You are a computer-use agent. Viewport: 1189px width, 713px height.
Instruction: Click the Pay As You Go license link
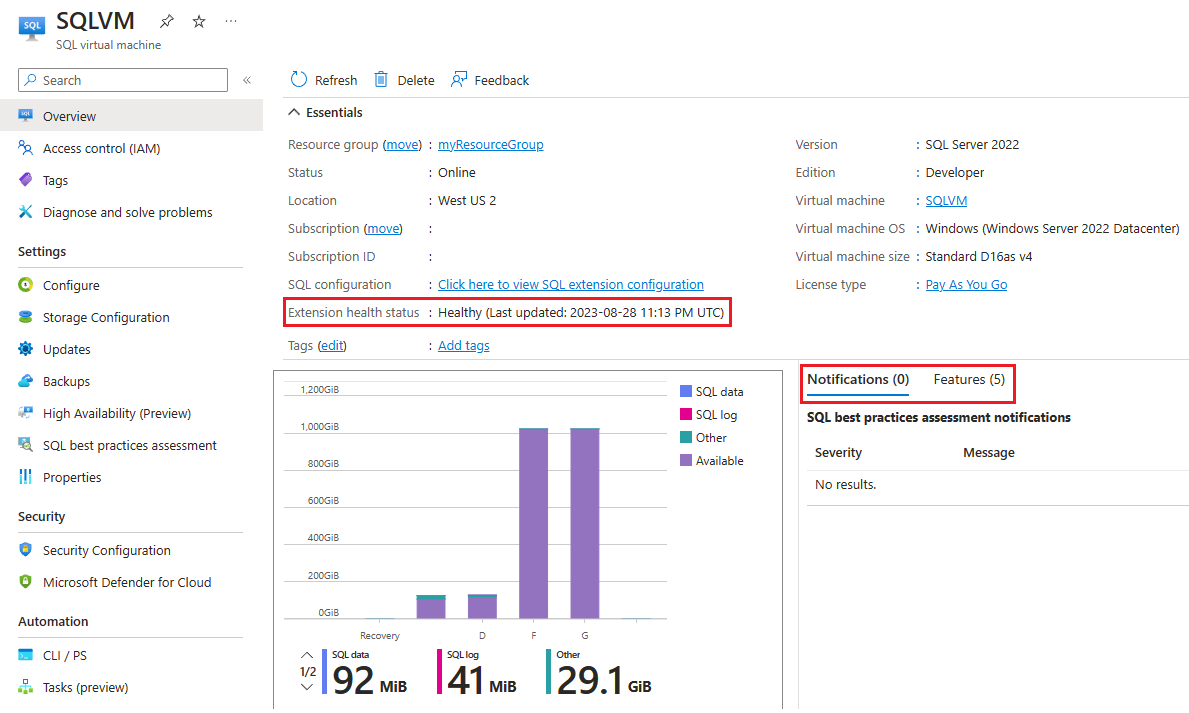coord(966,285)
